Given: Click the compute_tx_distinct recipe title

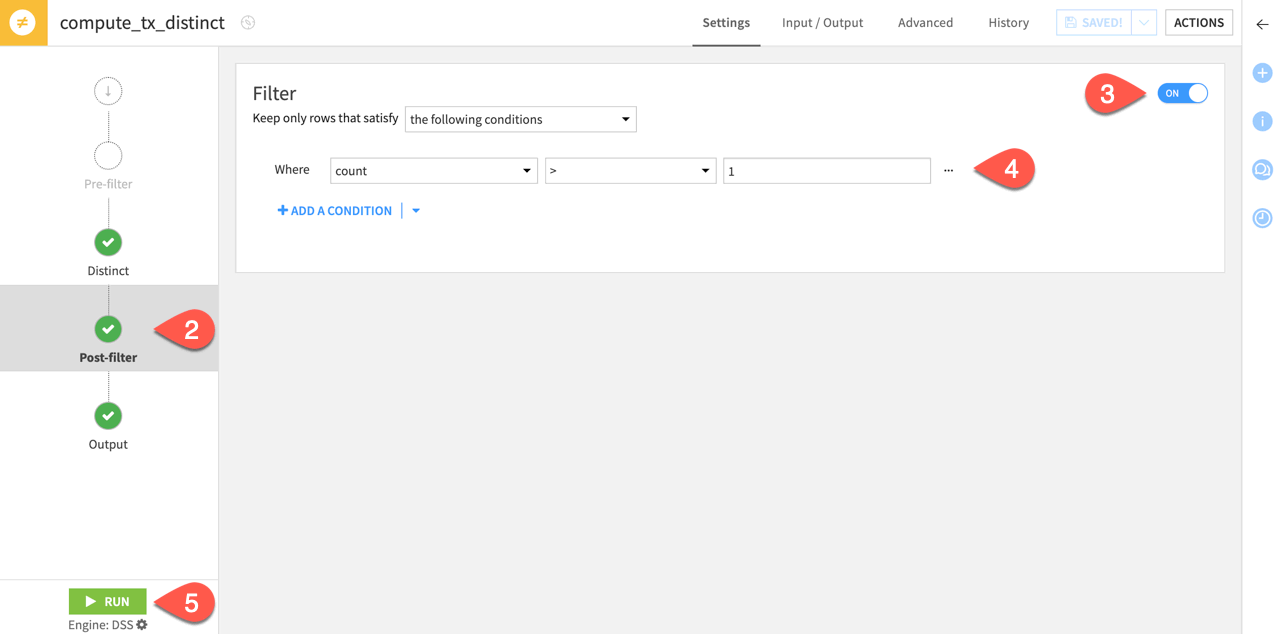Looking at the screenshot, I should coord(142,23).
